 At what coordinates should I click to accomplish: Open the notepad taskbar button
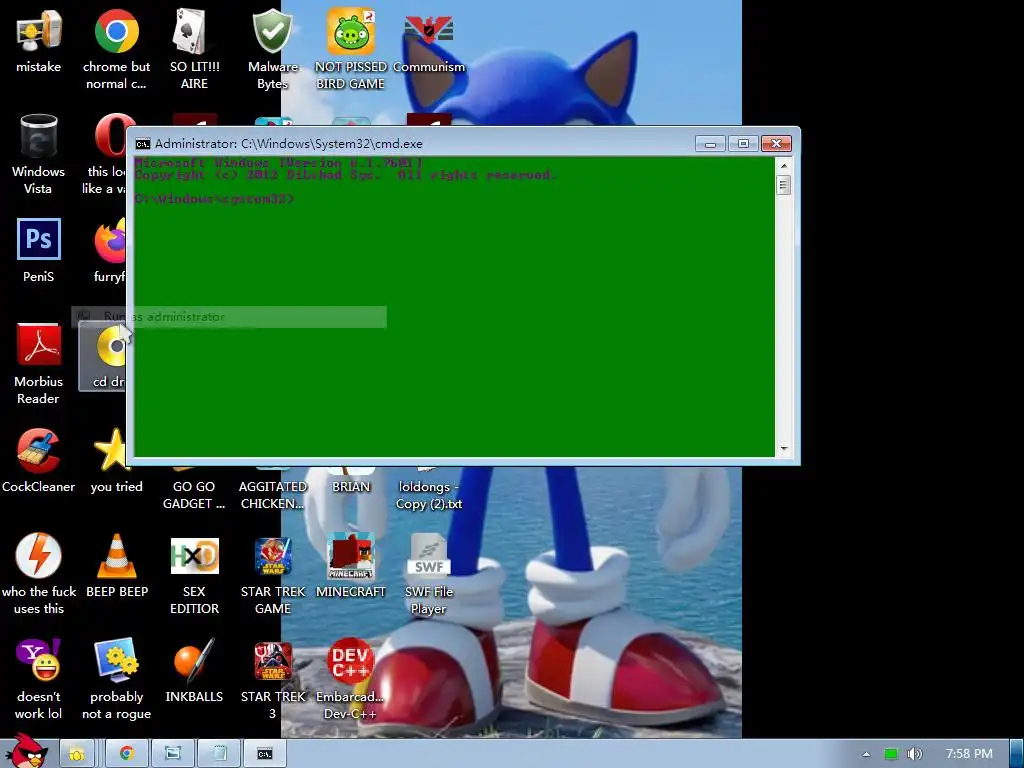click(219, 754)
